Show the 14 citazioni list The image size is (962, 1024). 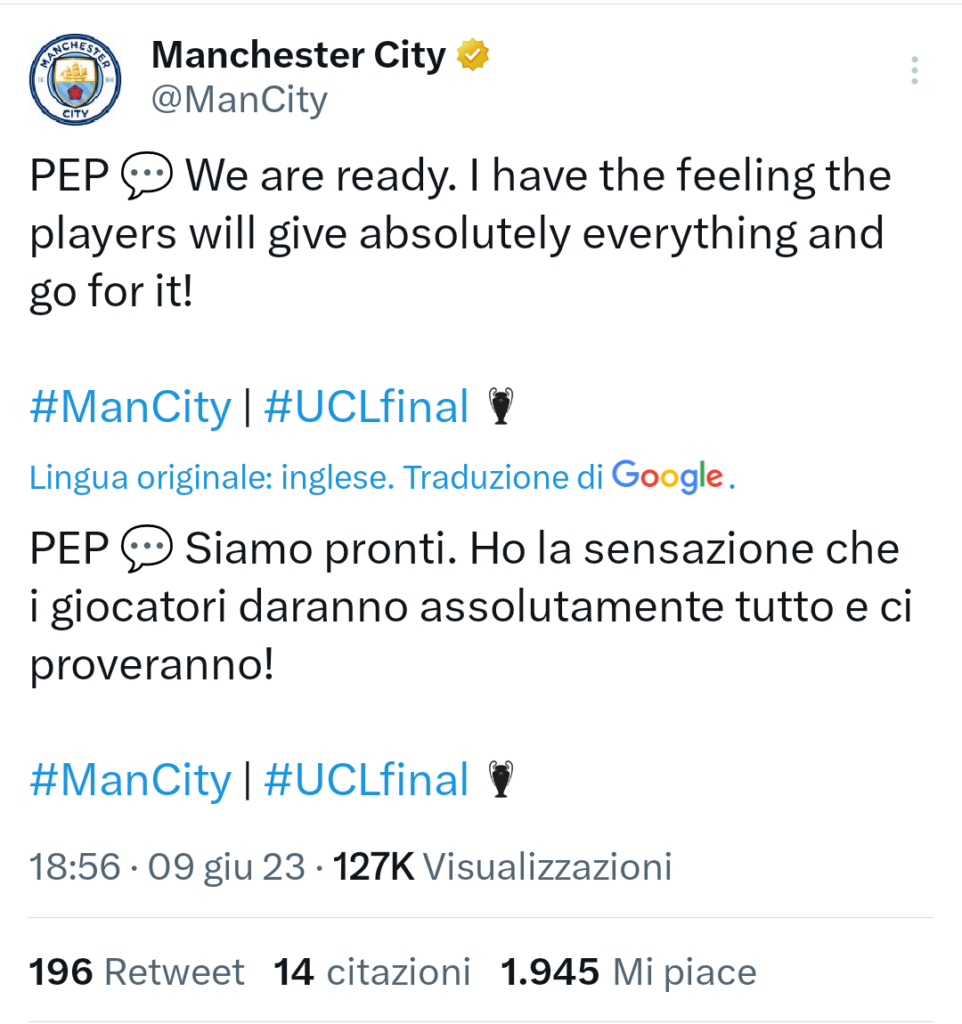372,971
